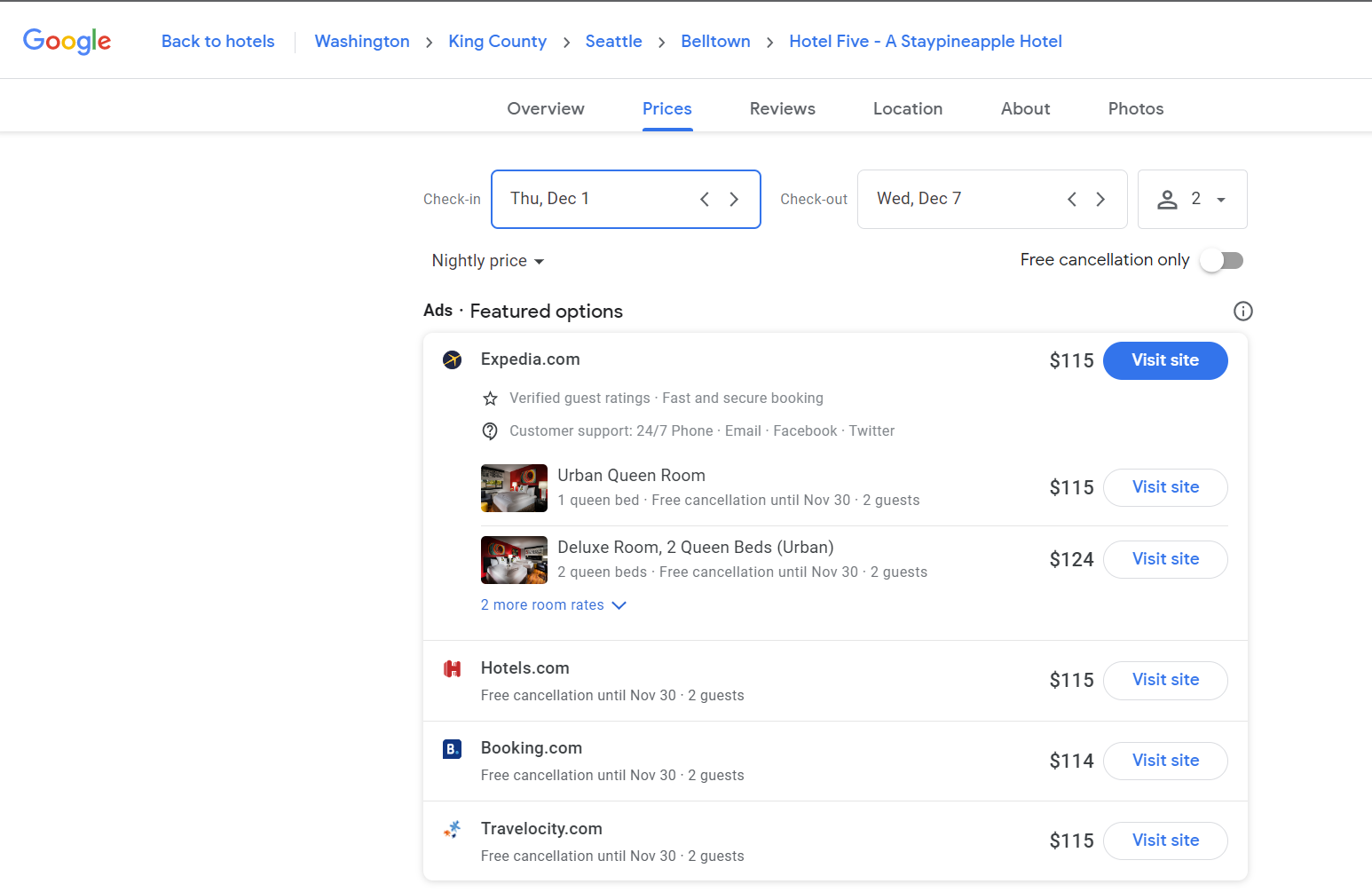Enable Free cancellation only toggle
Image resolution: width=1372 pixels, height=892 pixels.
coord(1221,261)
